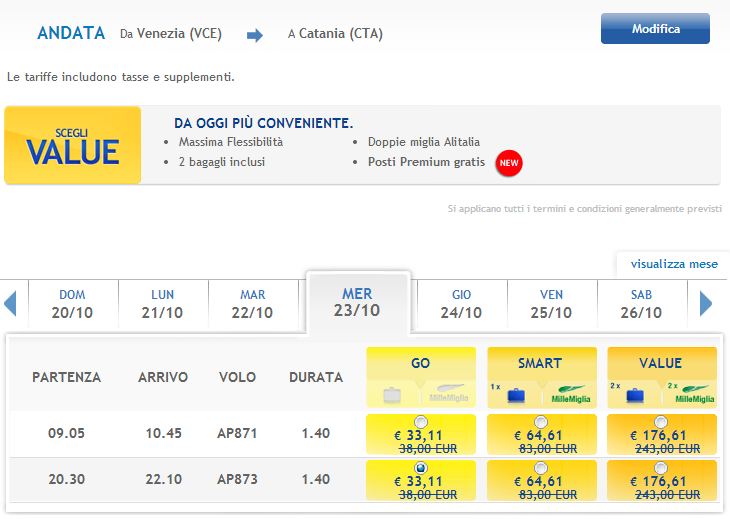The width and height of the screenshot is (730, 519).
Task: Click the MilleMiglia logo under SMART
Action: [x=570, y=394]
